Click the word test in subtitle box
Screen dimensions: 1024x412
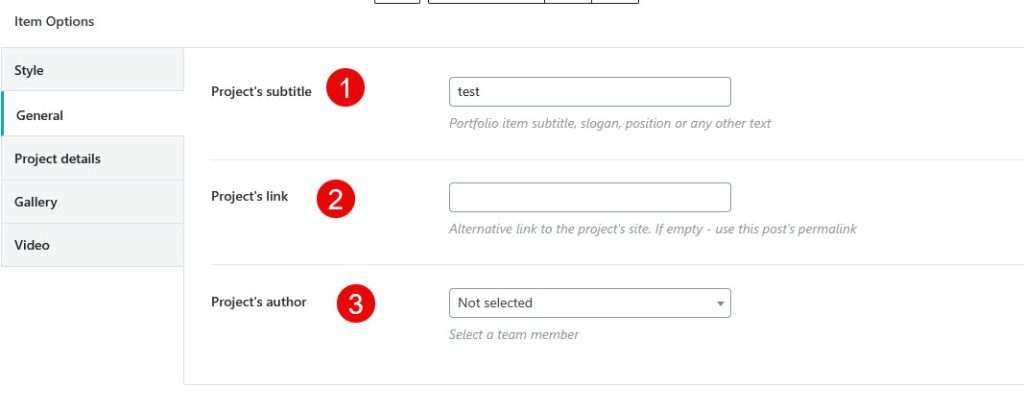tap(468, 92)
